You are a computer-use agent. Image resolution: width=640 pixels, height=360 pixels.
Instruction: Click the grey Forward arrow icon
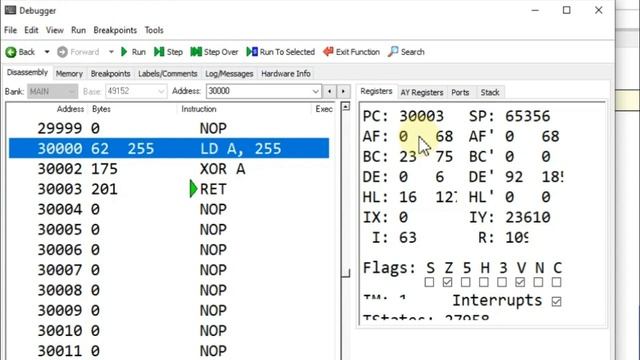click(x=62, y=52)
